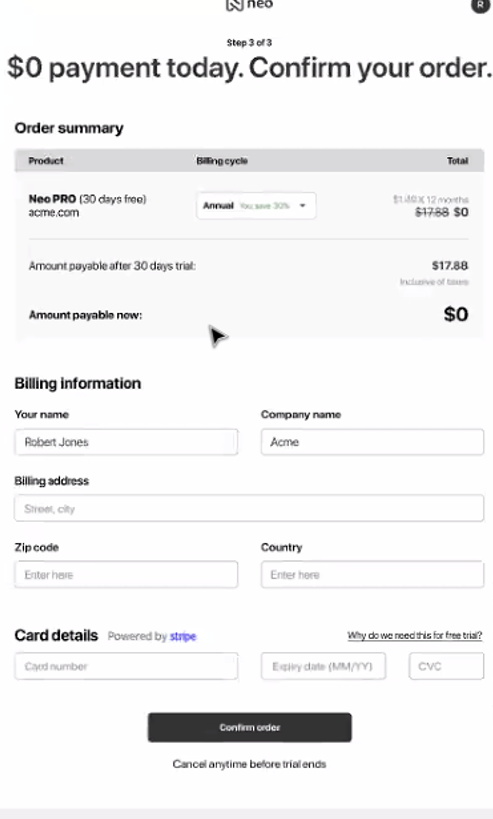Screen dimensions: 493x819
Task: Focus the Zip code field
Action: tap(126, 575)
